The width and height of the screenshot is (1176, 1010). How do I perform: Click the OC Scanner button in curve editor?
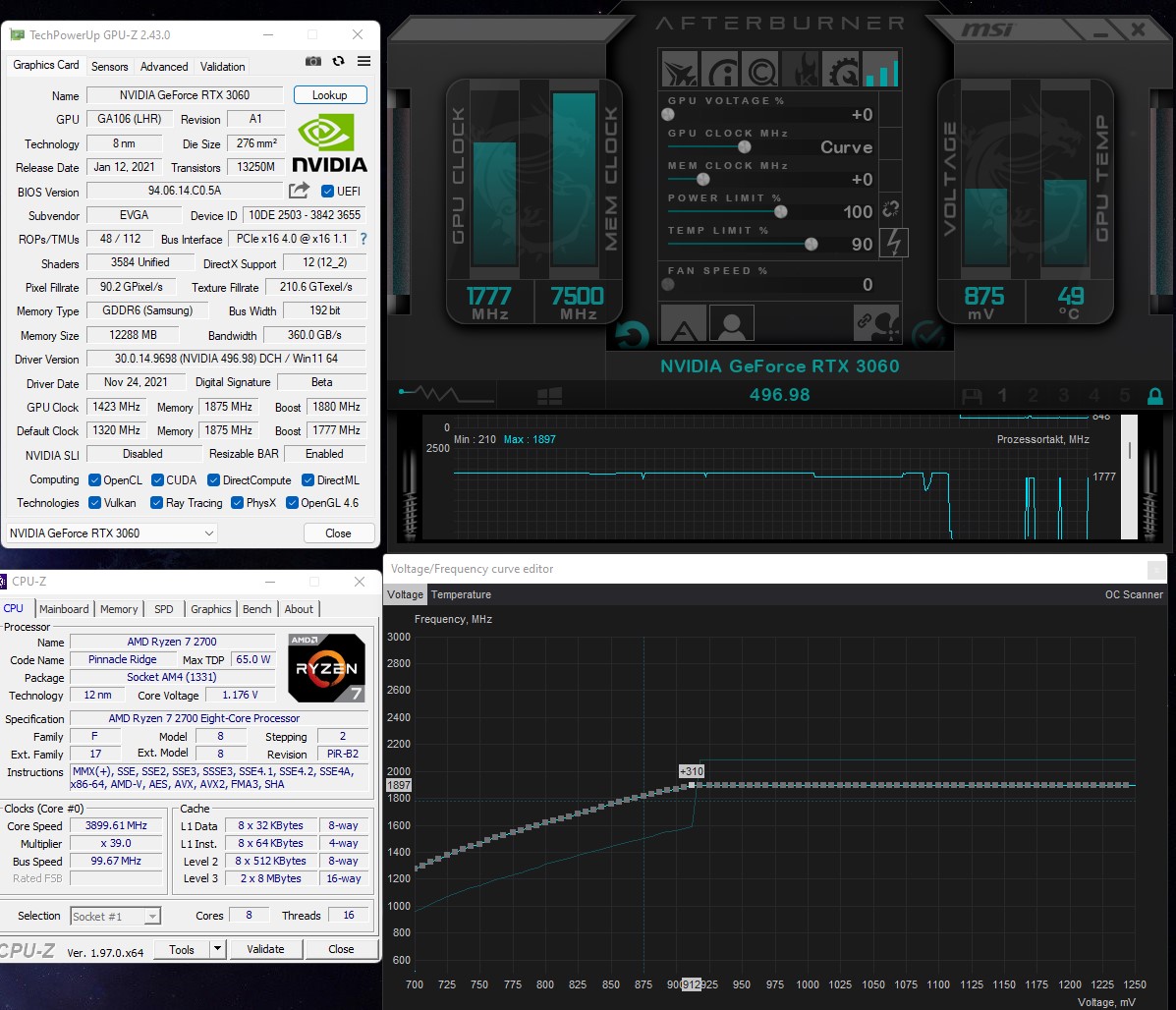[1133, 594]
